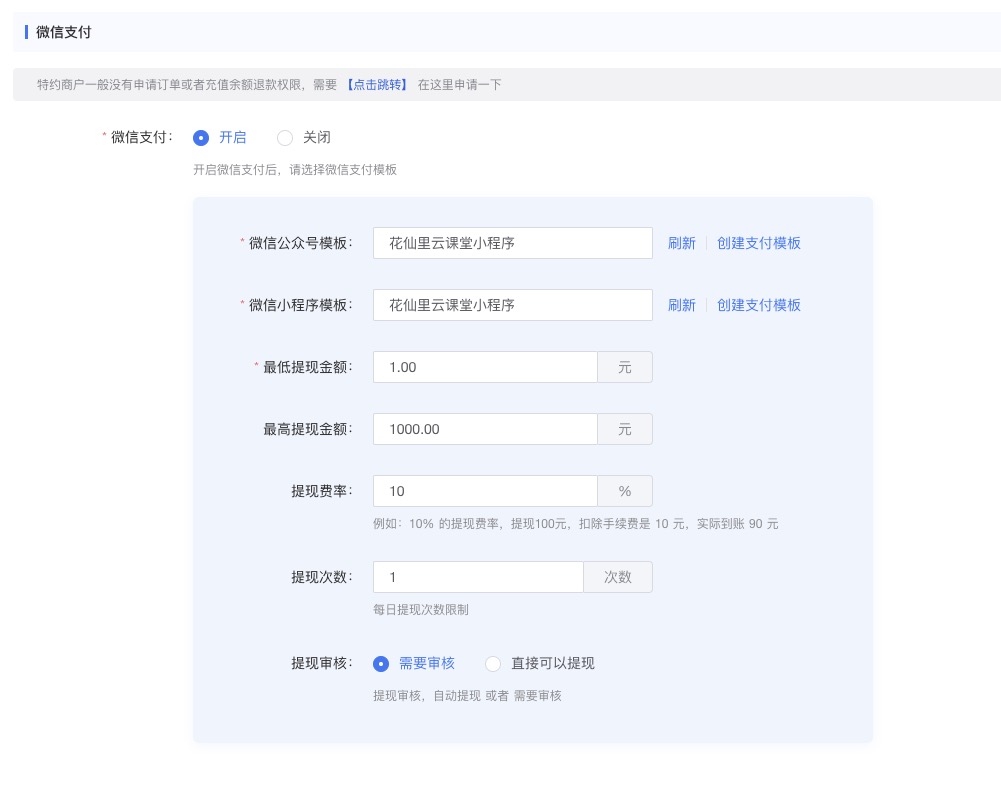This screenshot has width=1001, height=797.
Task: Click the 微信小程序模板 field label
Action: click(300, 305)
